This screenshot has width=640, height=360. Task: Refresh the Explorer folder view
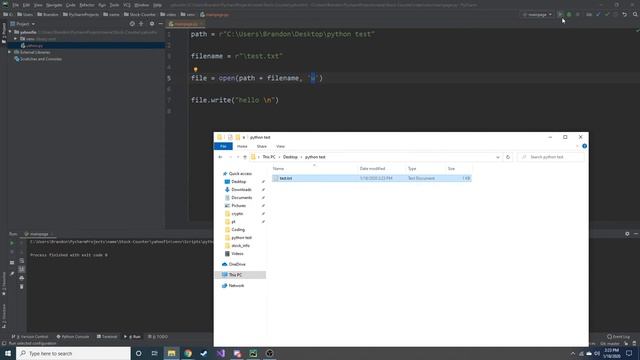508,157
